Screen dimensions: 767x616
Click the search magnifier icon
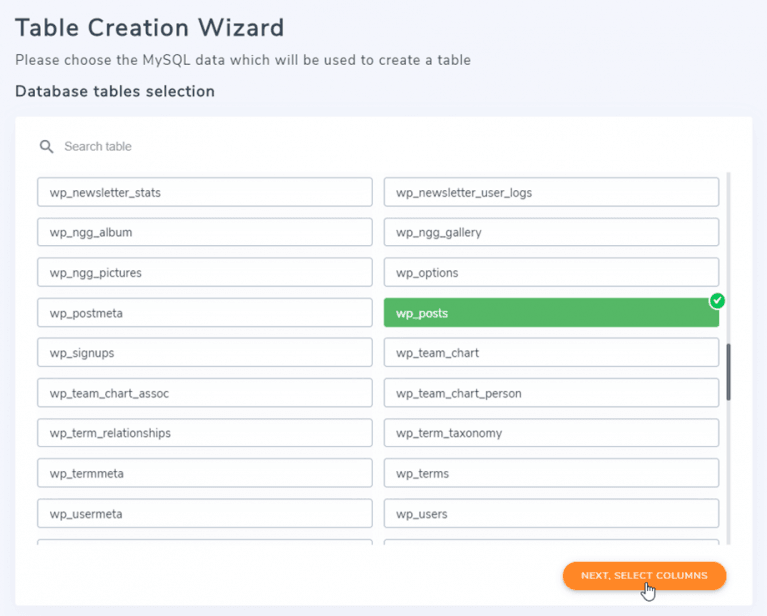[x=46, y=147]
